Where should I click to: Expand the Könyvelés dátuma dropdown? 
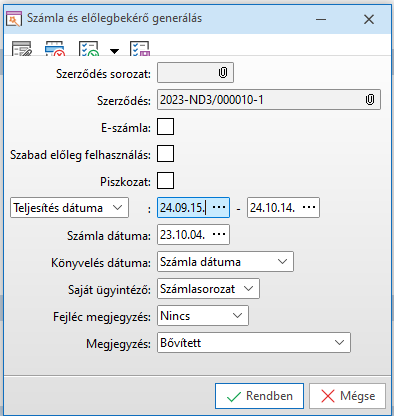tap(225, 262)
